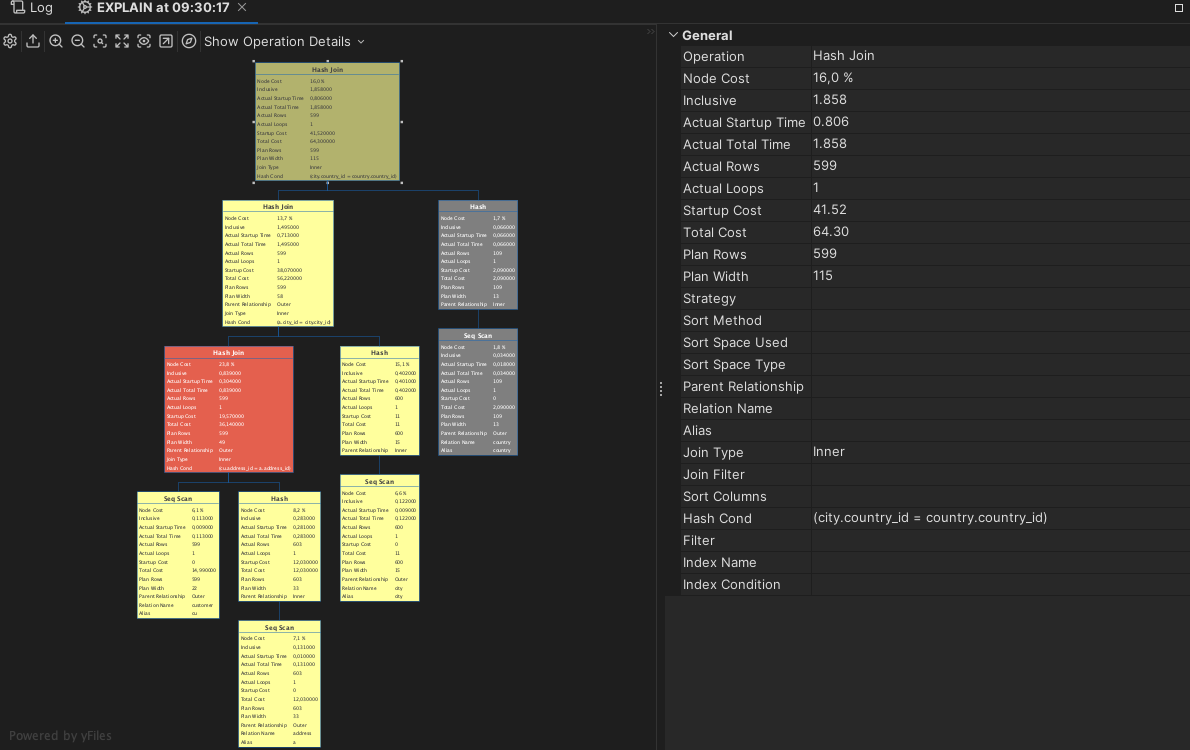Collapse the General section

point(673,35)
